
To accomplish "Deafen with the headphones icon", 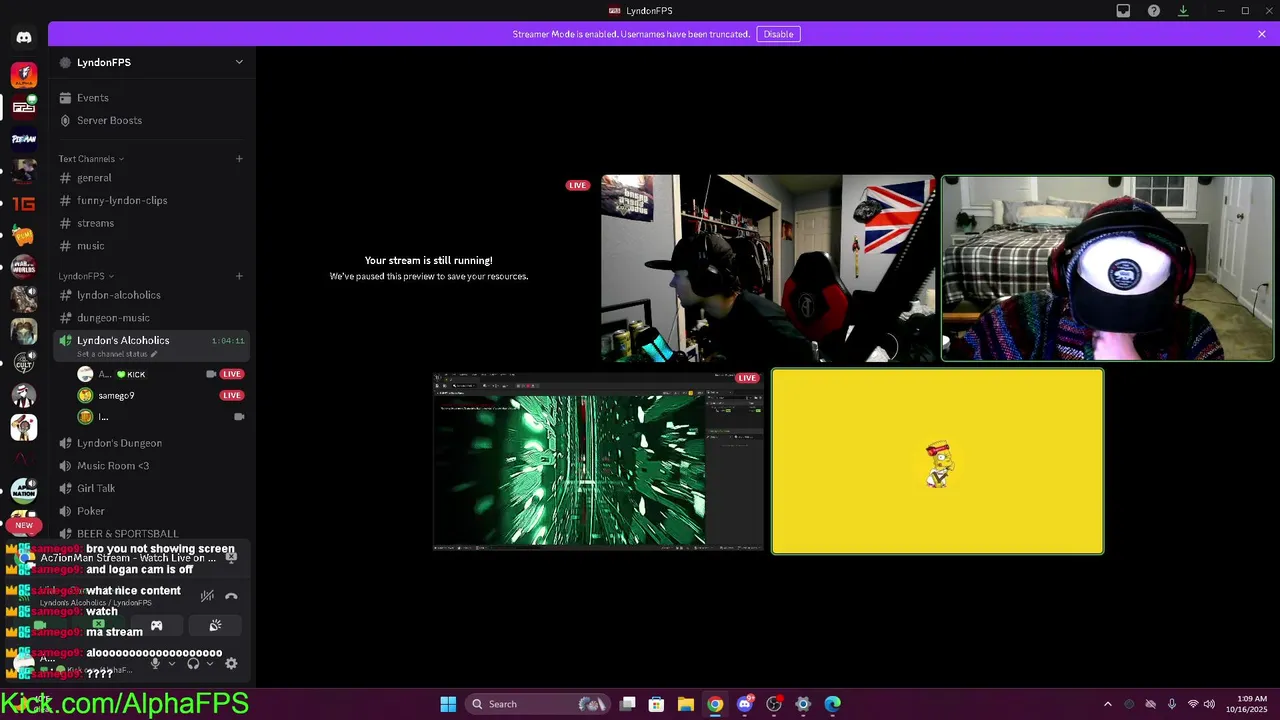I will tap(193, 663).
